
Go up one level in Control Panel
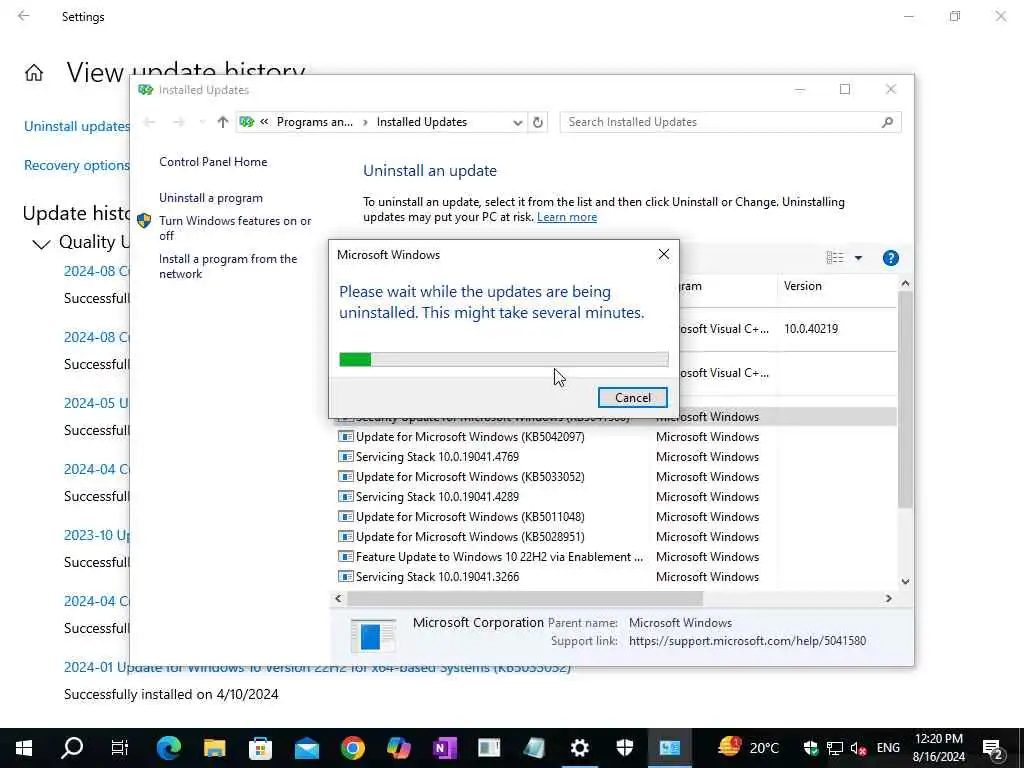(223, 122)
